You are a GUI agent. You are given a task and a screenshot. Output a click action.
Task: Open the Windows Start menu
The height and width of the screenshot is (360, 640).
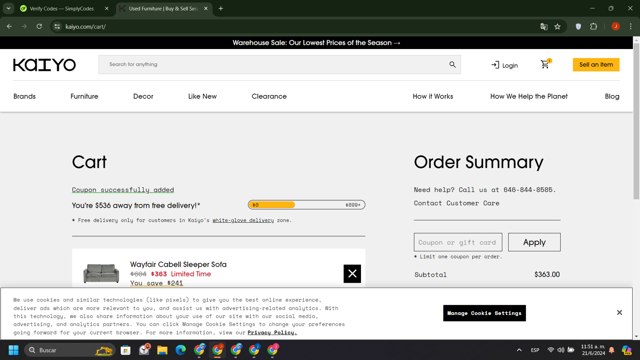[x=13, y=350]
